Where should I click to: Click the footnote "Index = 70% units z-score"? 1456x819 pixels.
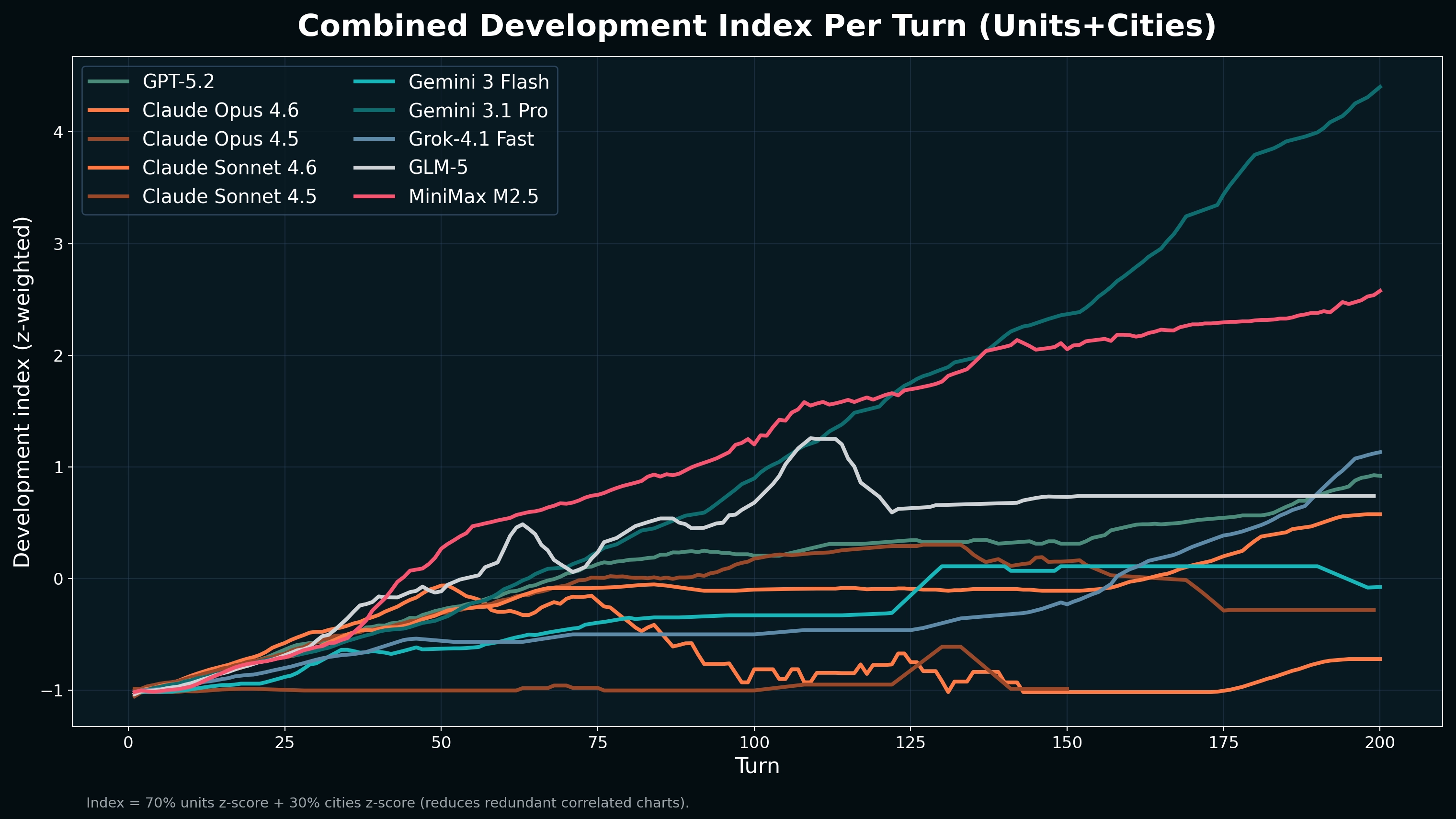[388, 803]
